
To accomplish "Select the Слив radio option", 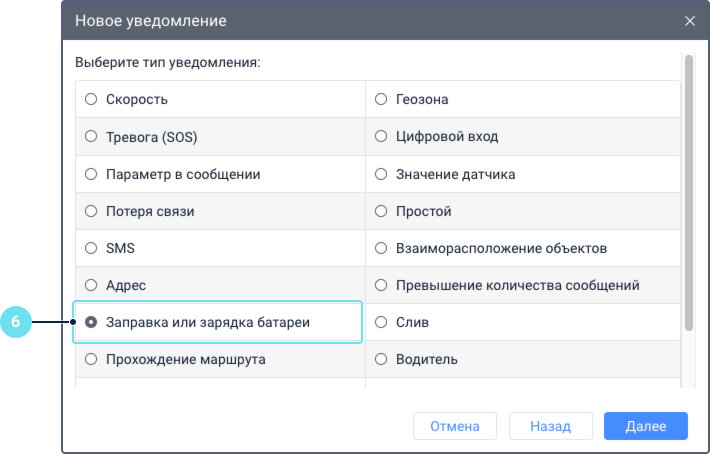I will [380, 322].
